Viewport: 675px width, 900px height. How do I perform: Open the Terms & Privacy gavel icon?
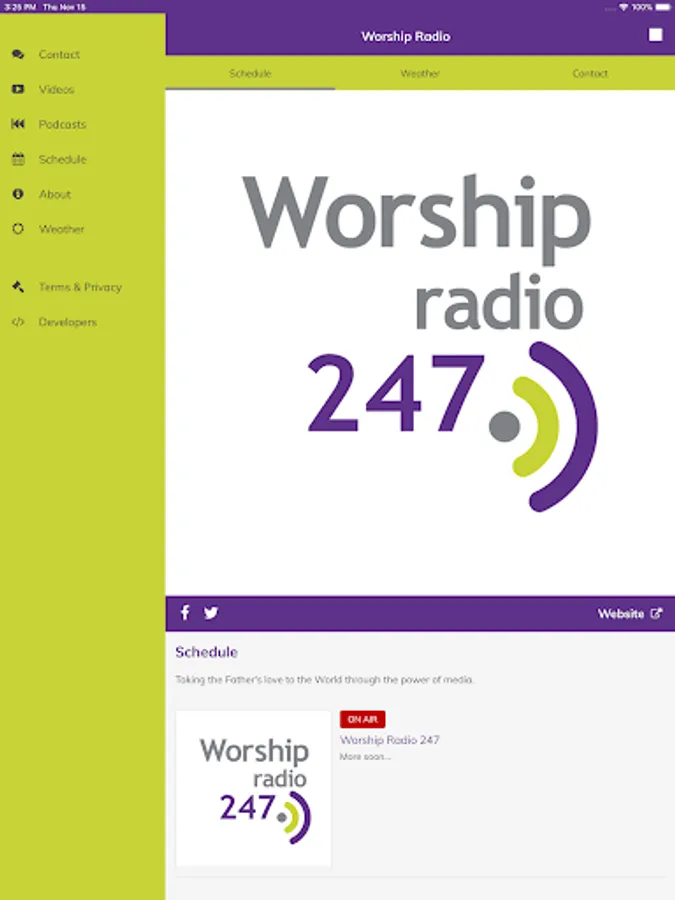[x=18, y=286]
